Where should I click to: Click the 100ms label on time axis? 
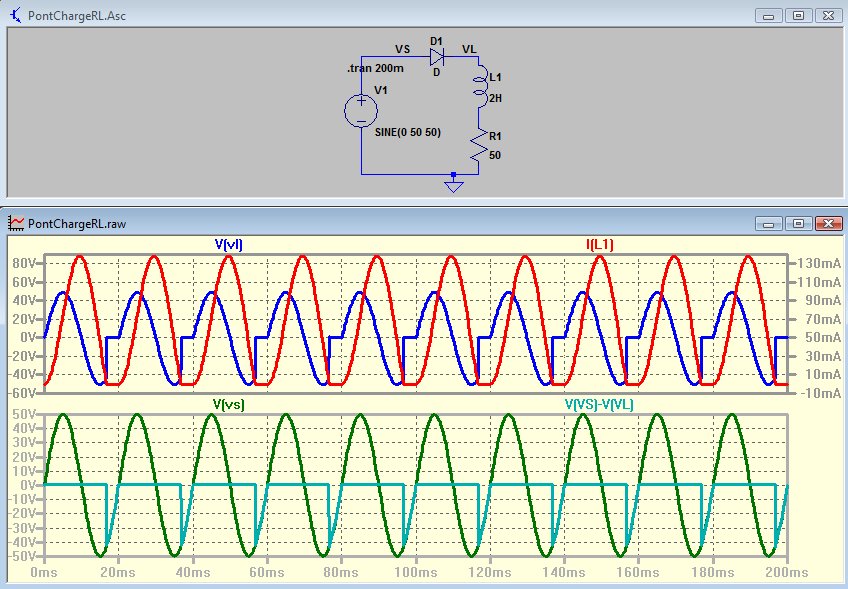click(x=415, y=573)
